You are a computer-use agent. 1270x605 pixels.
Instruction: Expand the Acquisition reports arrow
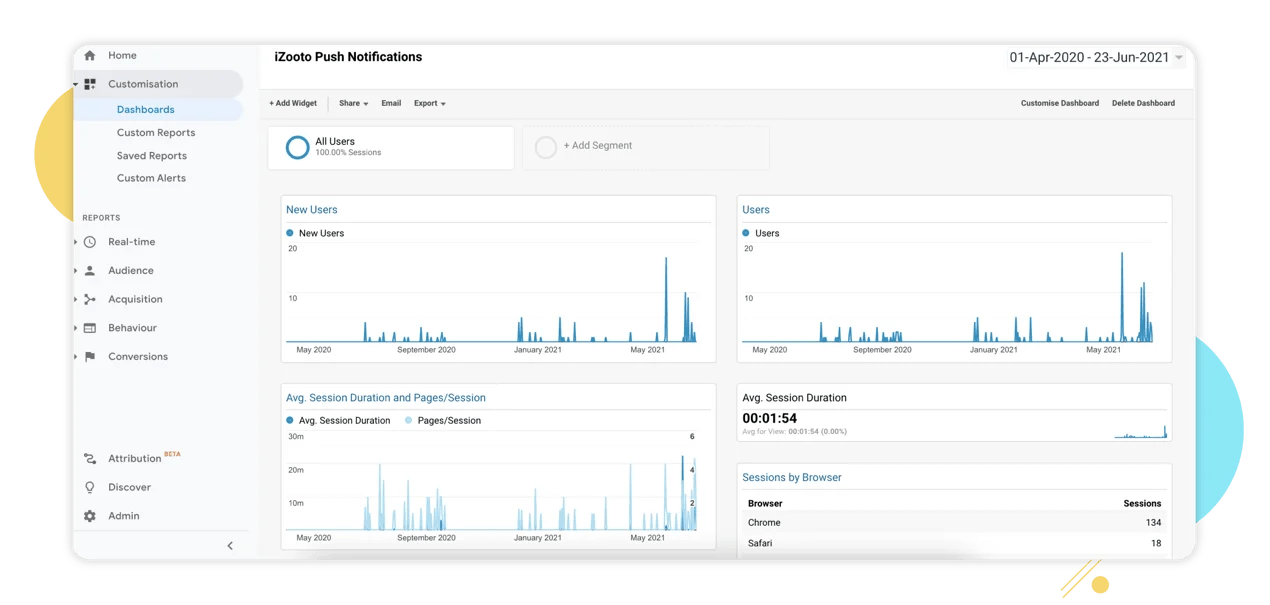[76, 299]
